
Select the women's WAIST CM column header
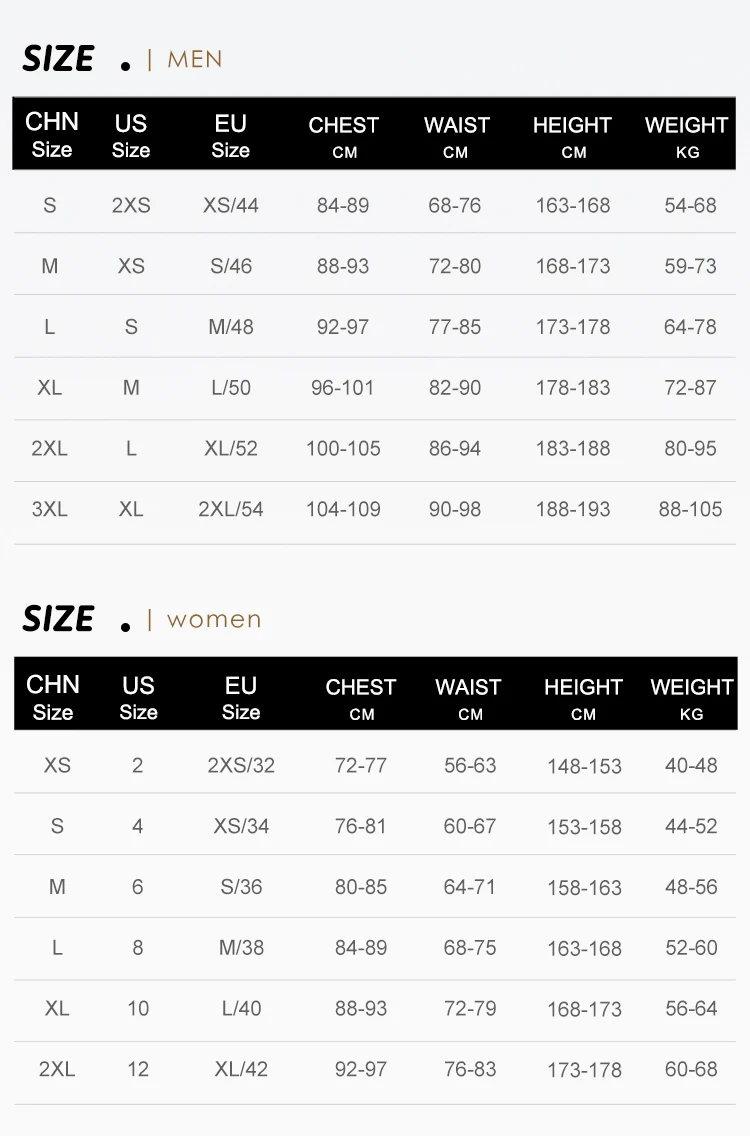[x=468, y=698]
